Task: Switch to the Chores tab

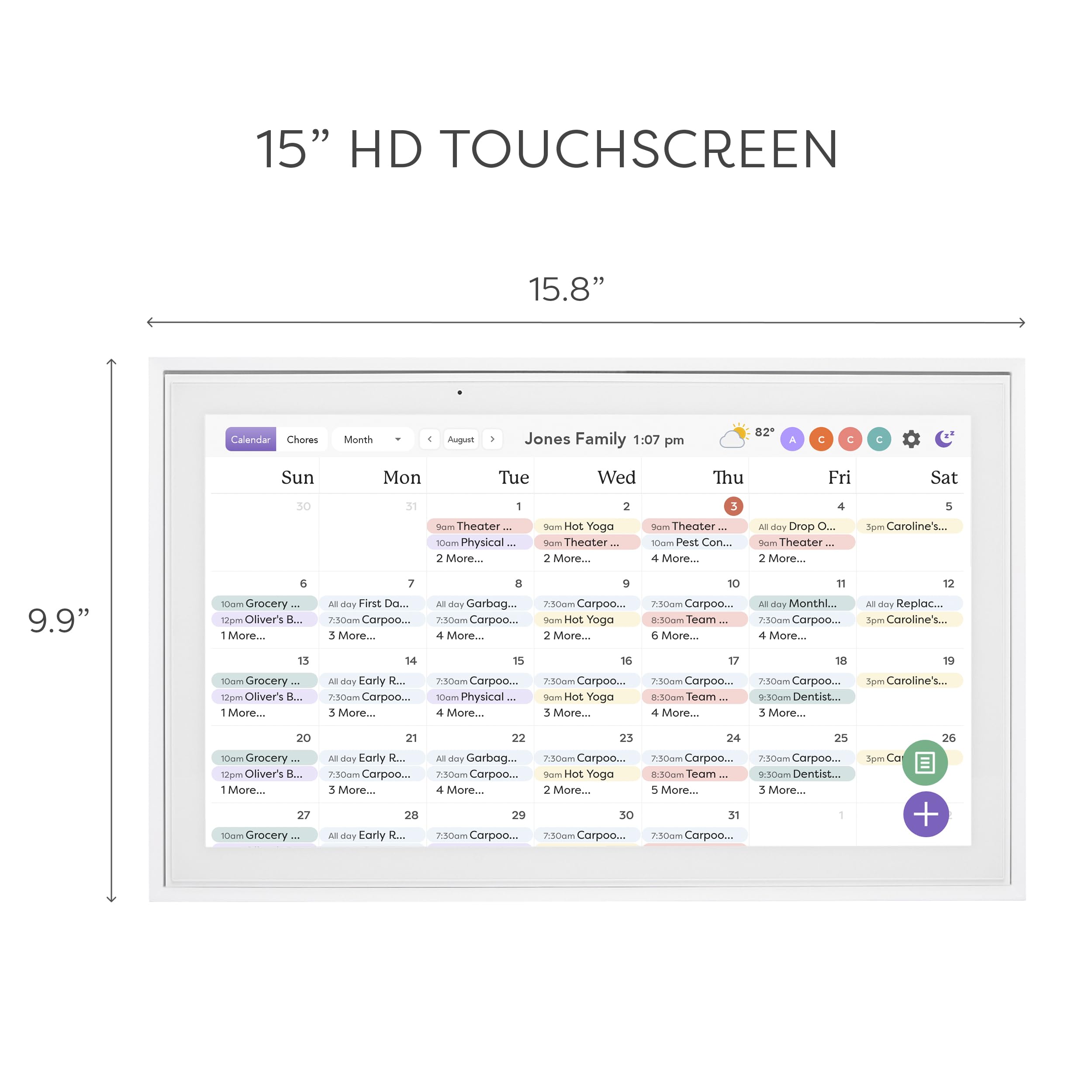Action: [305, 440]
